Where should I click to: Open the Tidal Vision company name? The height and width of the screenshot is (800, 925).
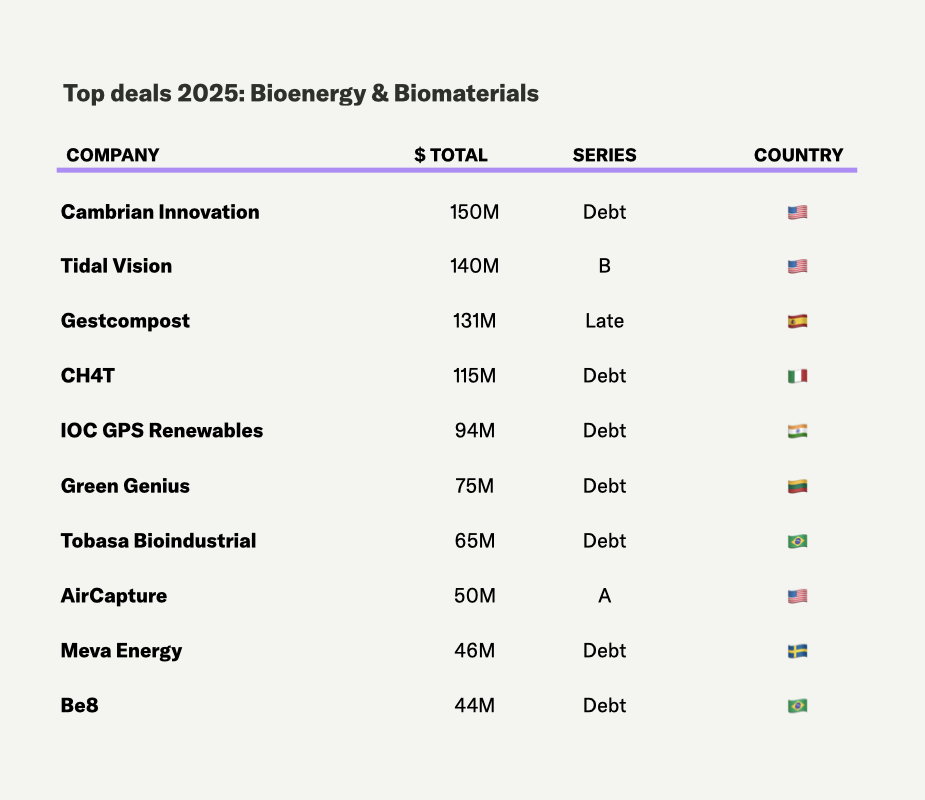(x=116, y=266)
